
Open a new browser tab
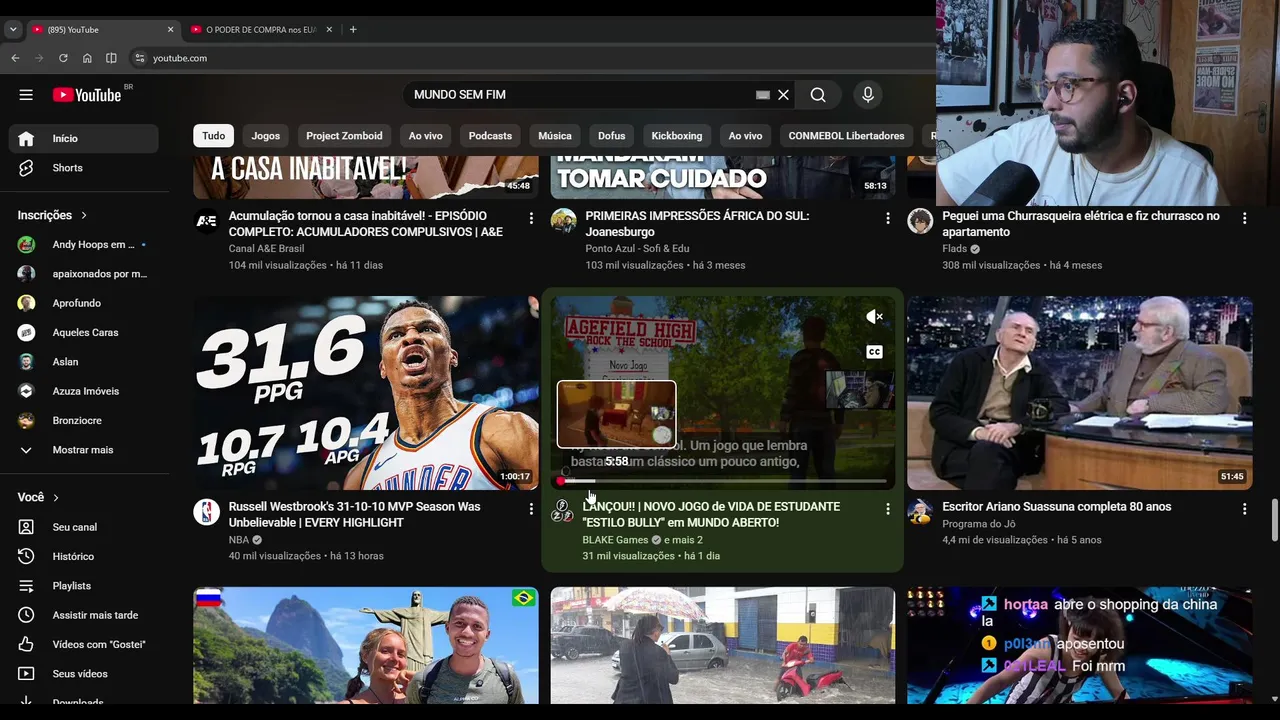tap(353, 30)
